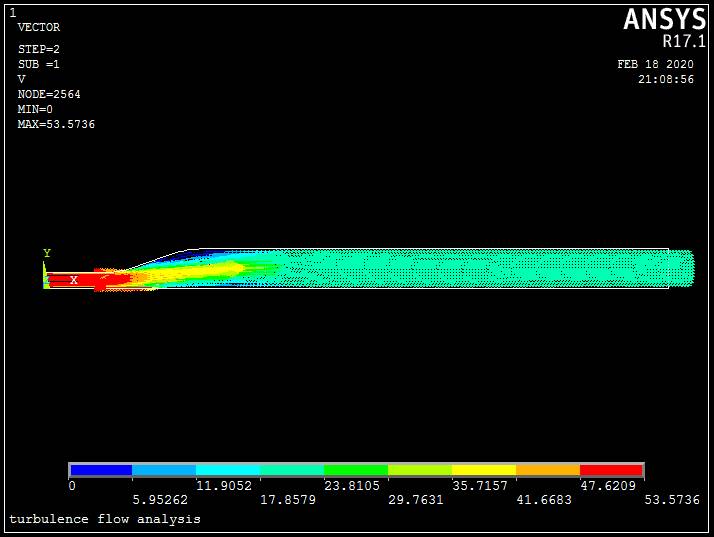Click the legend value 17.8579
The width and height of the screenshot is (714, 537).
288,500
